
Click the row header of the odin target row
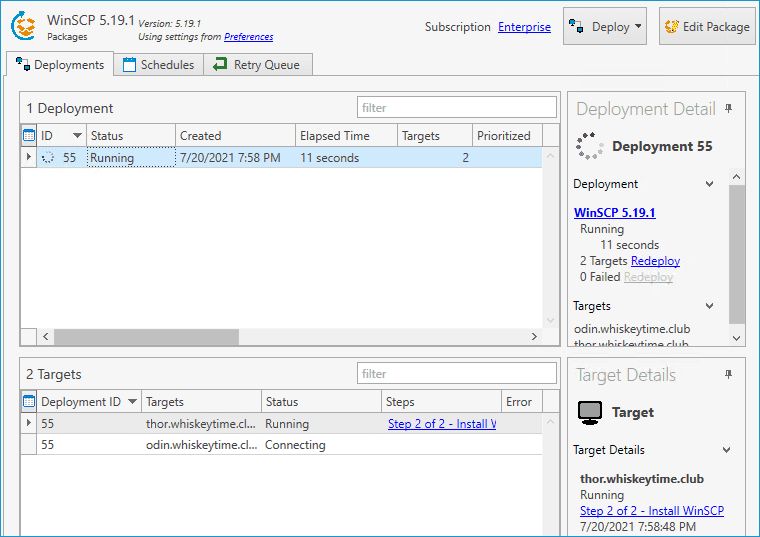pyautogui.click(x=29, y=445)
